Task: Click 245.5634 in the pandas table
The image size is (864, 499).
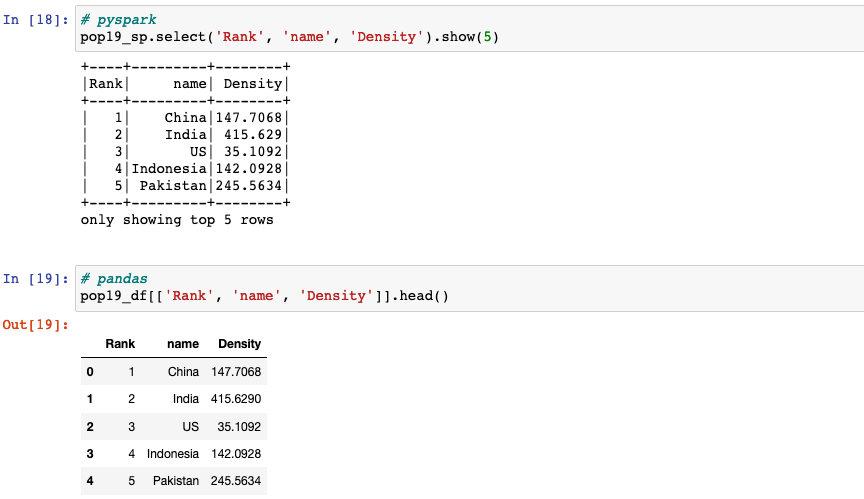Action: (x=236, y=481)
